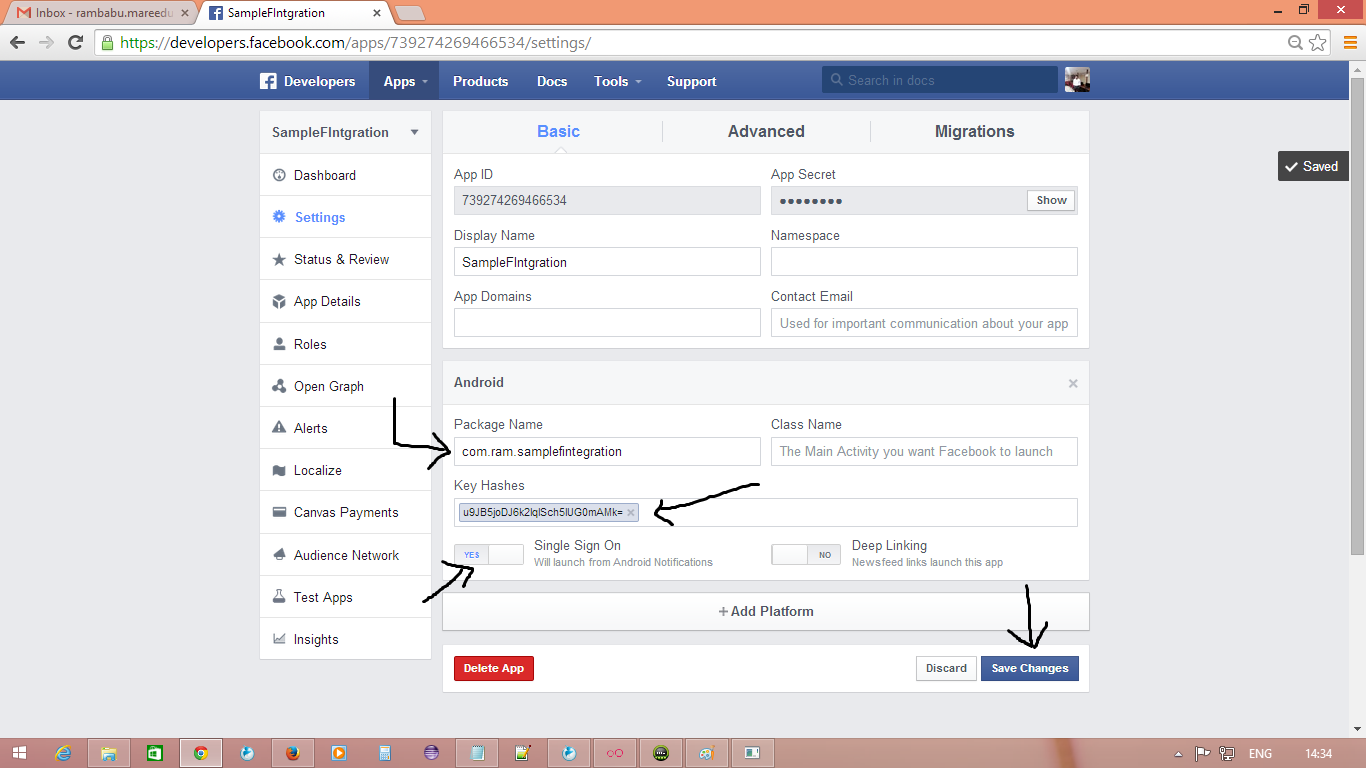Open the Calculator from taskbar
The width and height of the screenshot is (1366, 768).
tap(384, 753)
